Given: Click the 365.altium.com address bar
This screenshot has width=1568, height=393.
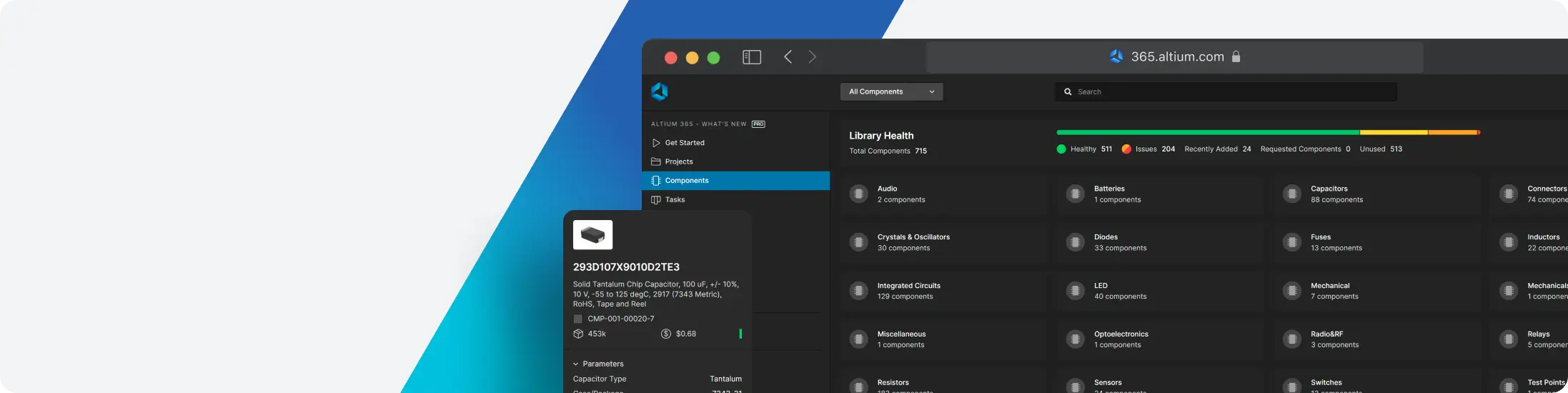Looking at the screenshot, I should [1175, 56].
